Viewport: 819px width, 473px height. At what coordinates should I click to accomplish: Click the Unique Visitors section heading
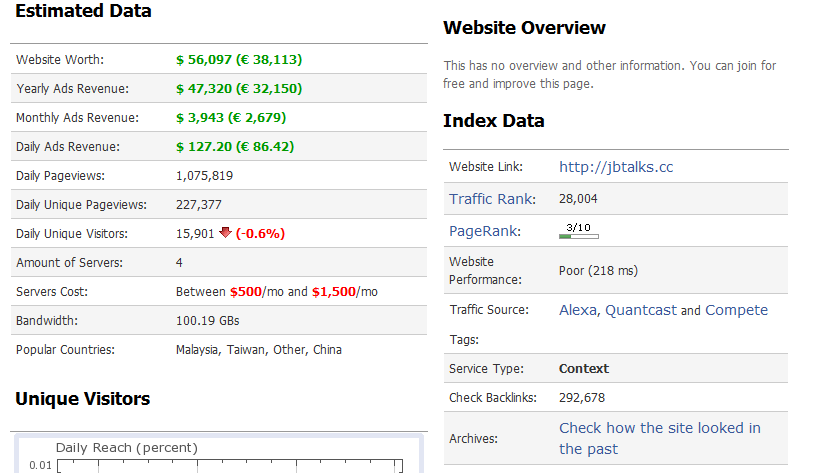[x=82, y=399]
